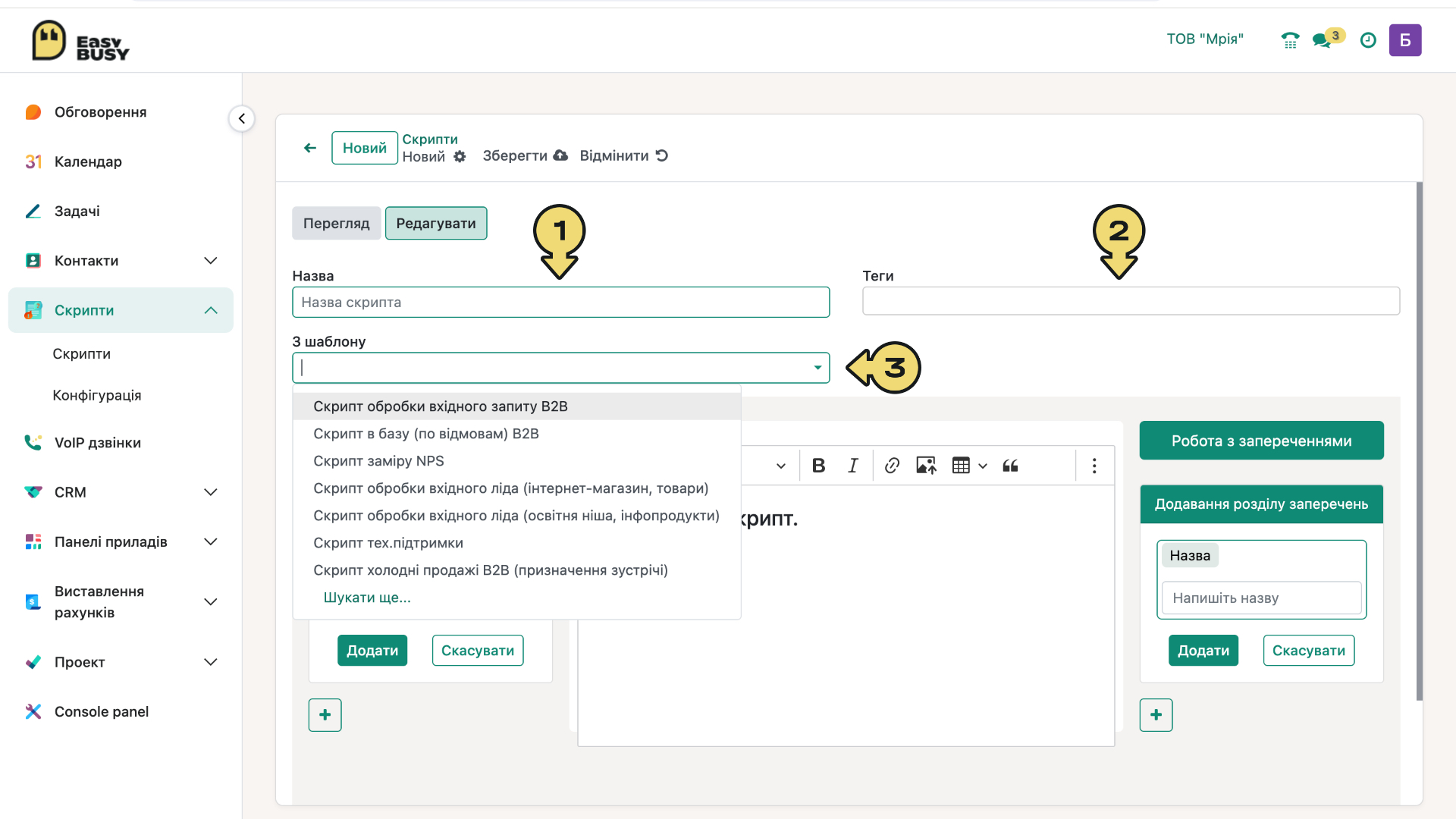Screen dimensions: 1456x819
Task: Switch to the Редагувати tab
Action: point(436,224)
